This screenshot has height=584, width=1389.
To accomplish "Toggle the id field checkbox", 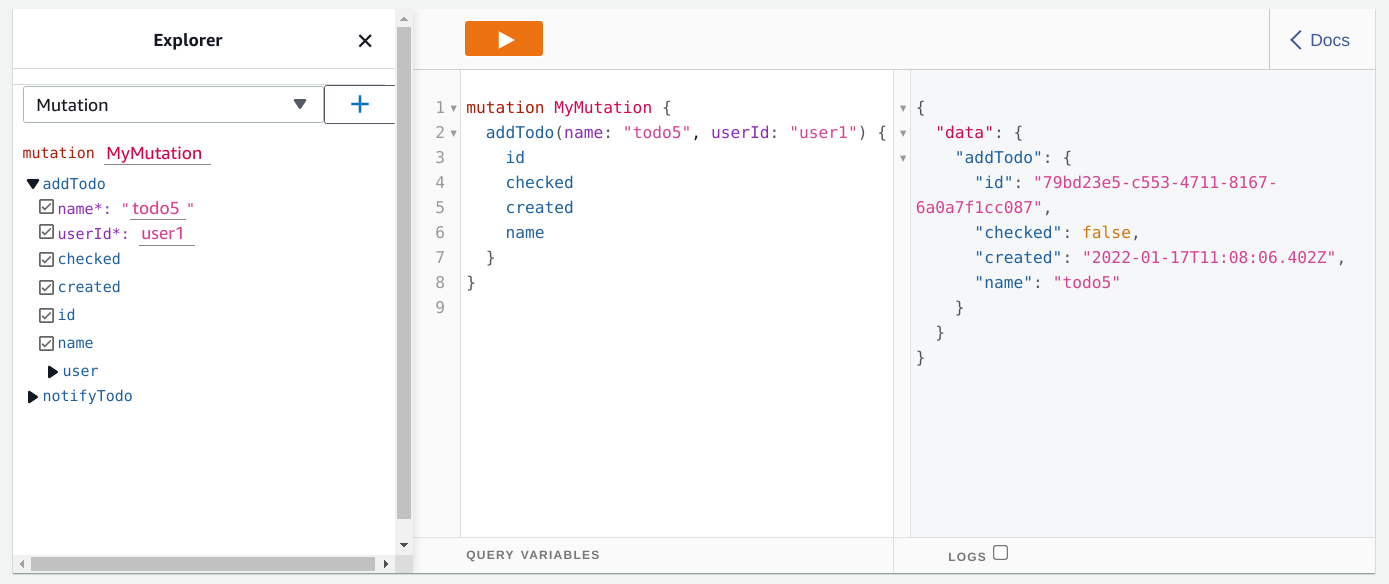I will tap(46, 315).
